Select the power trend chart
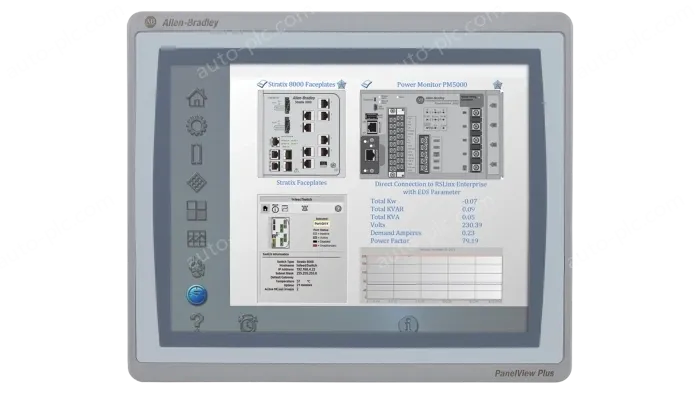 [x=431, y=275]
